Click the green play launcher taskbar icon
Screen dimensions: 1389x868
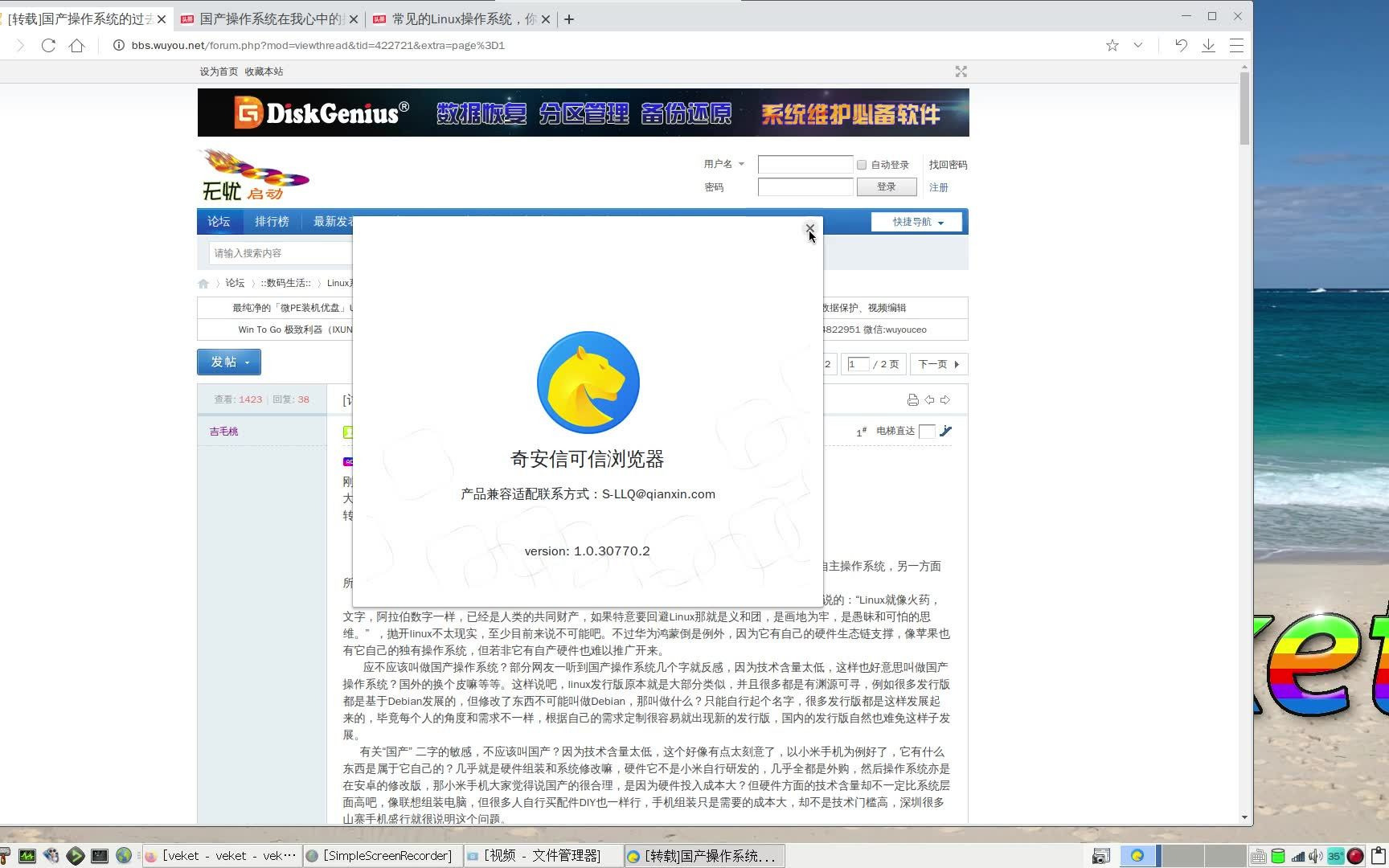[76, 856]
